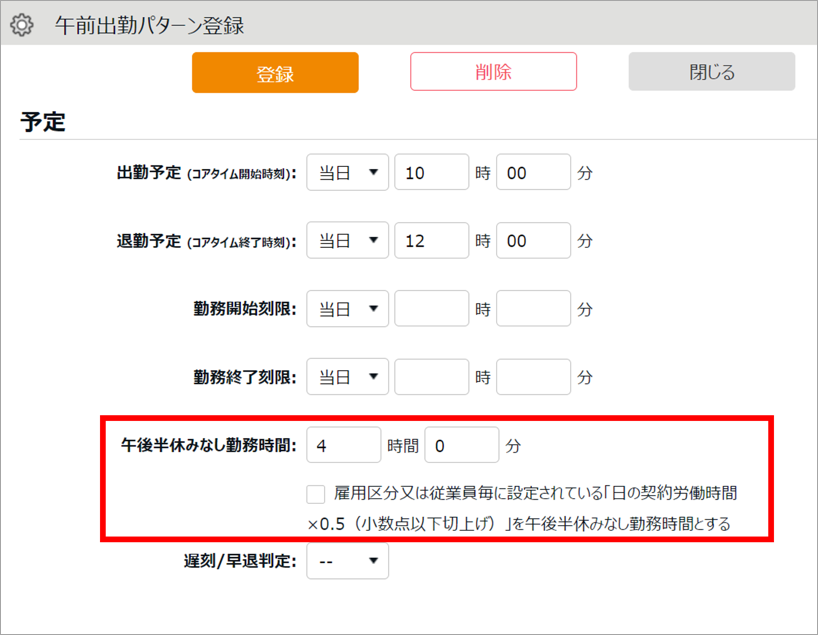Click the 削除 delete button
Screen dimensions: 818x635
tap(493, 72)
